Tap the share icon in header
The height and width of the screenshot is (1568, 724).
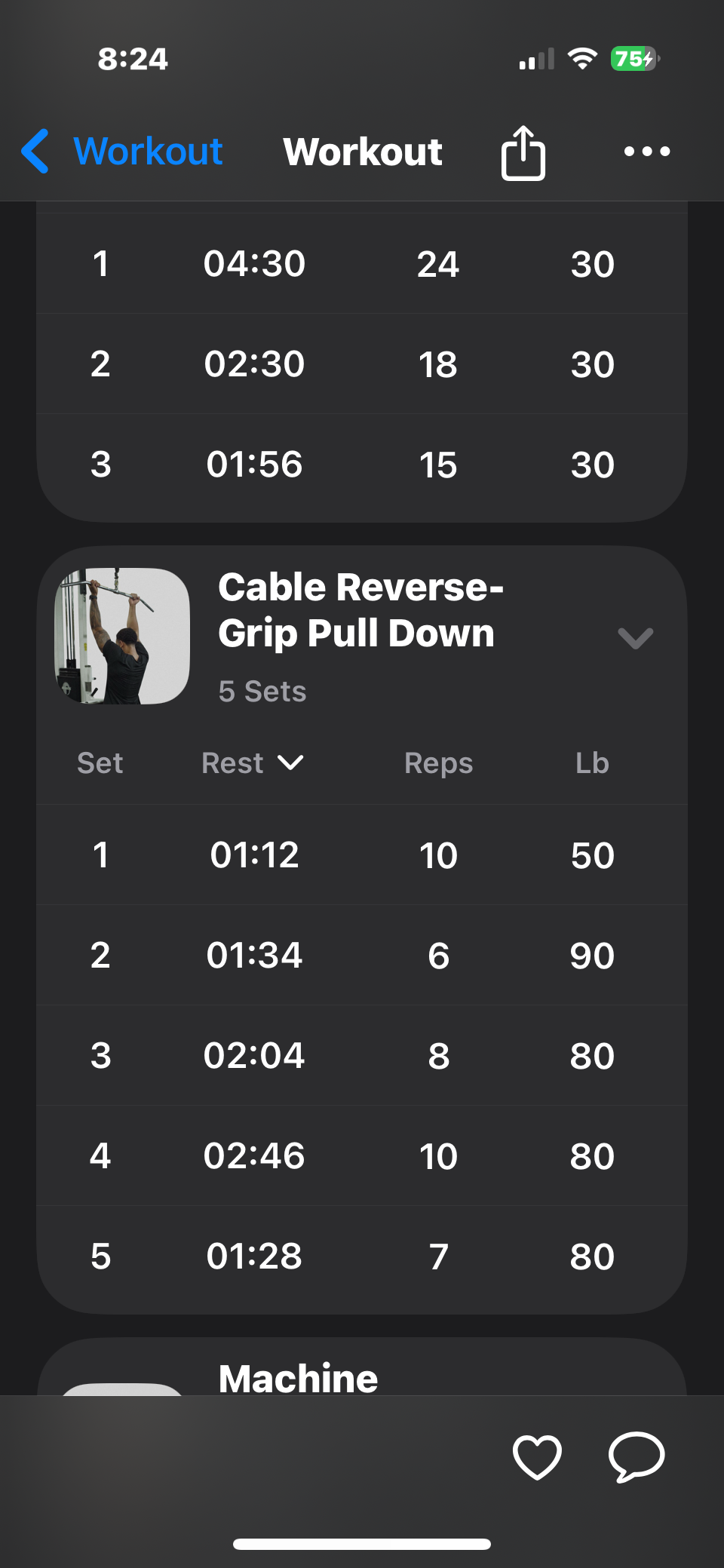(523, 152)
